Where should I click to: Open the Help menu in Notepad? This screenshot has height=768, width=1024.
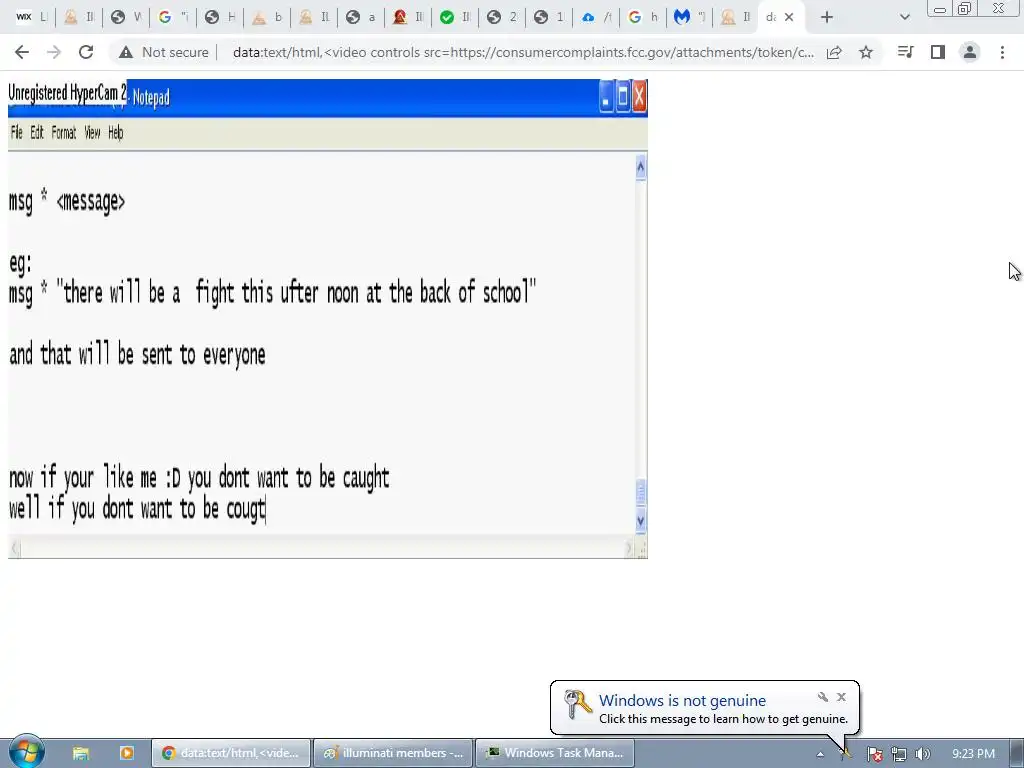[116, 133]
